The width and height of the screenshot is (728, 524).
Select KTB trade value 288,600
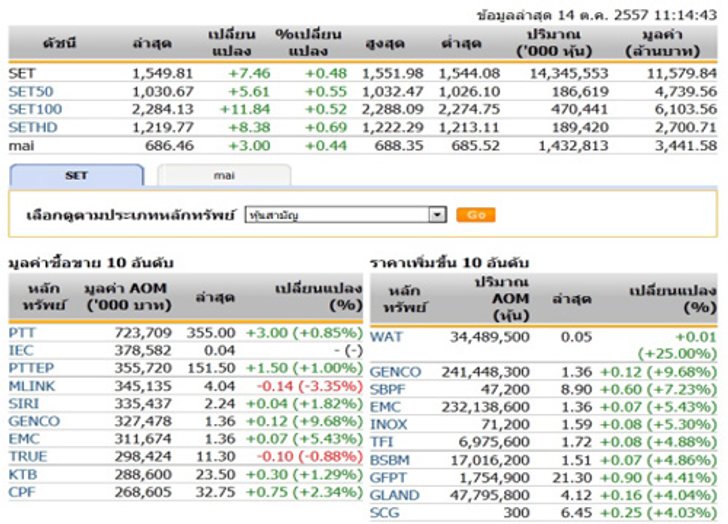(x=143, y=474)
